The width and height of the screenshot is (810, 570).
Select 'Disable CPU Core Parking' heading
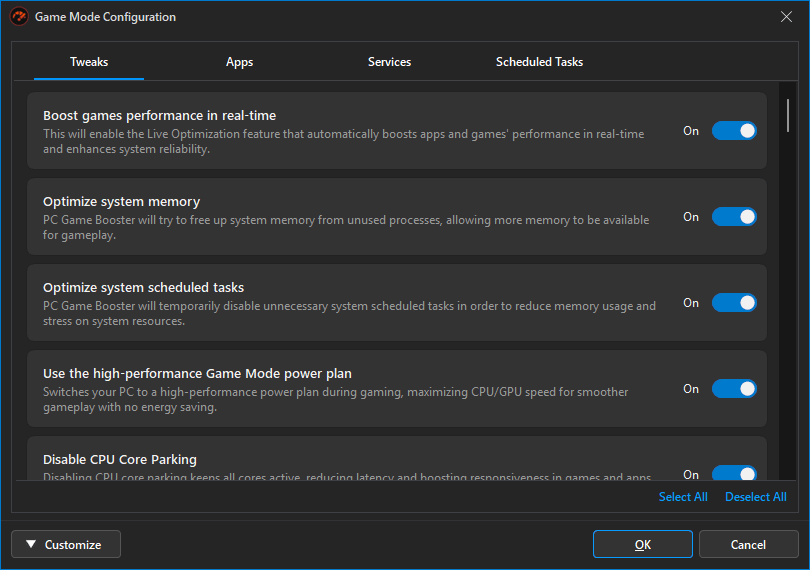(x=120, y=459)
